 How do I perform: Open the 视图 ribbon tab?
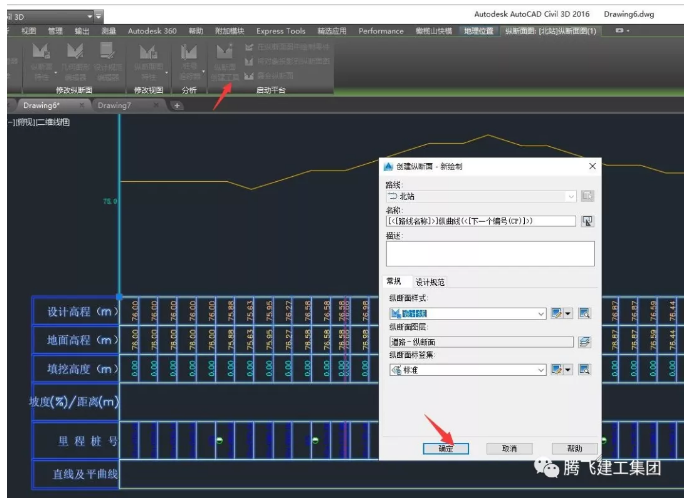(x=29, y=31)
